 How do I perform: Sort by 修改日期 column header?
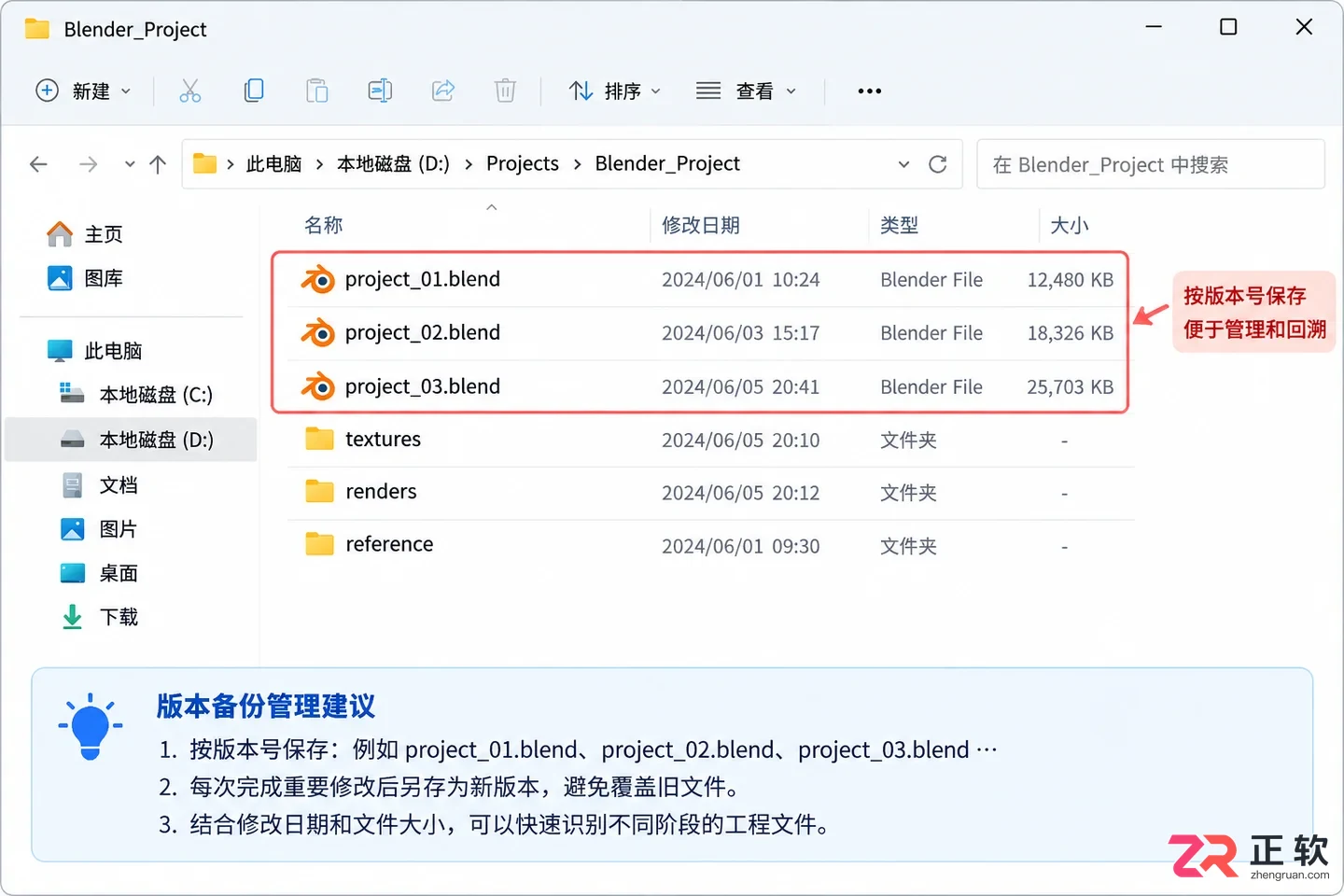701,225
